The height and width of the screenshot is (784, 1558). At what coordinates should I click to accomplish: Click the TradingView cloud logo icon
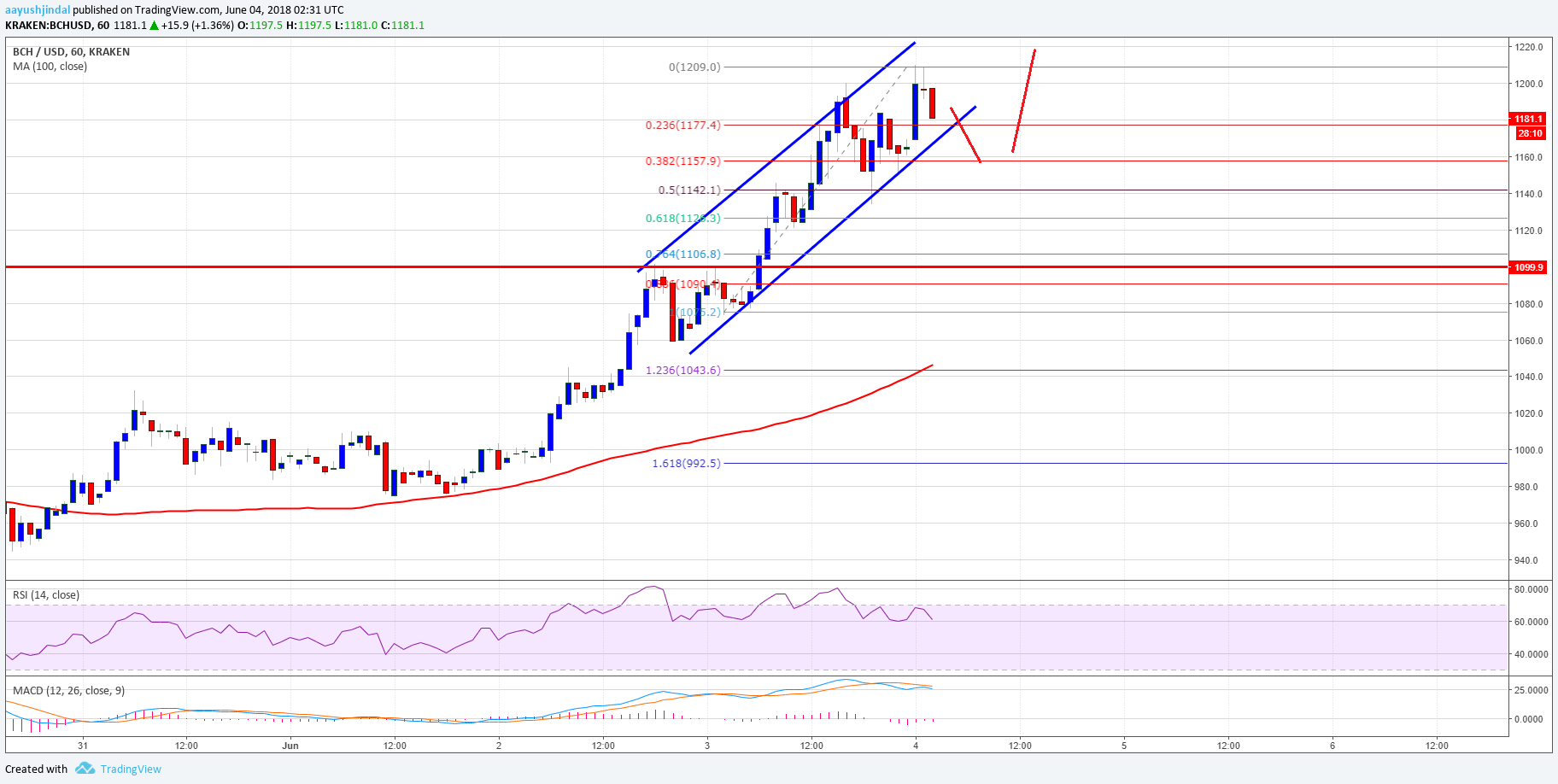(85, 769)
